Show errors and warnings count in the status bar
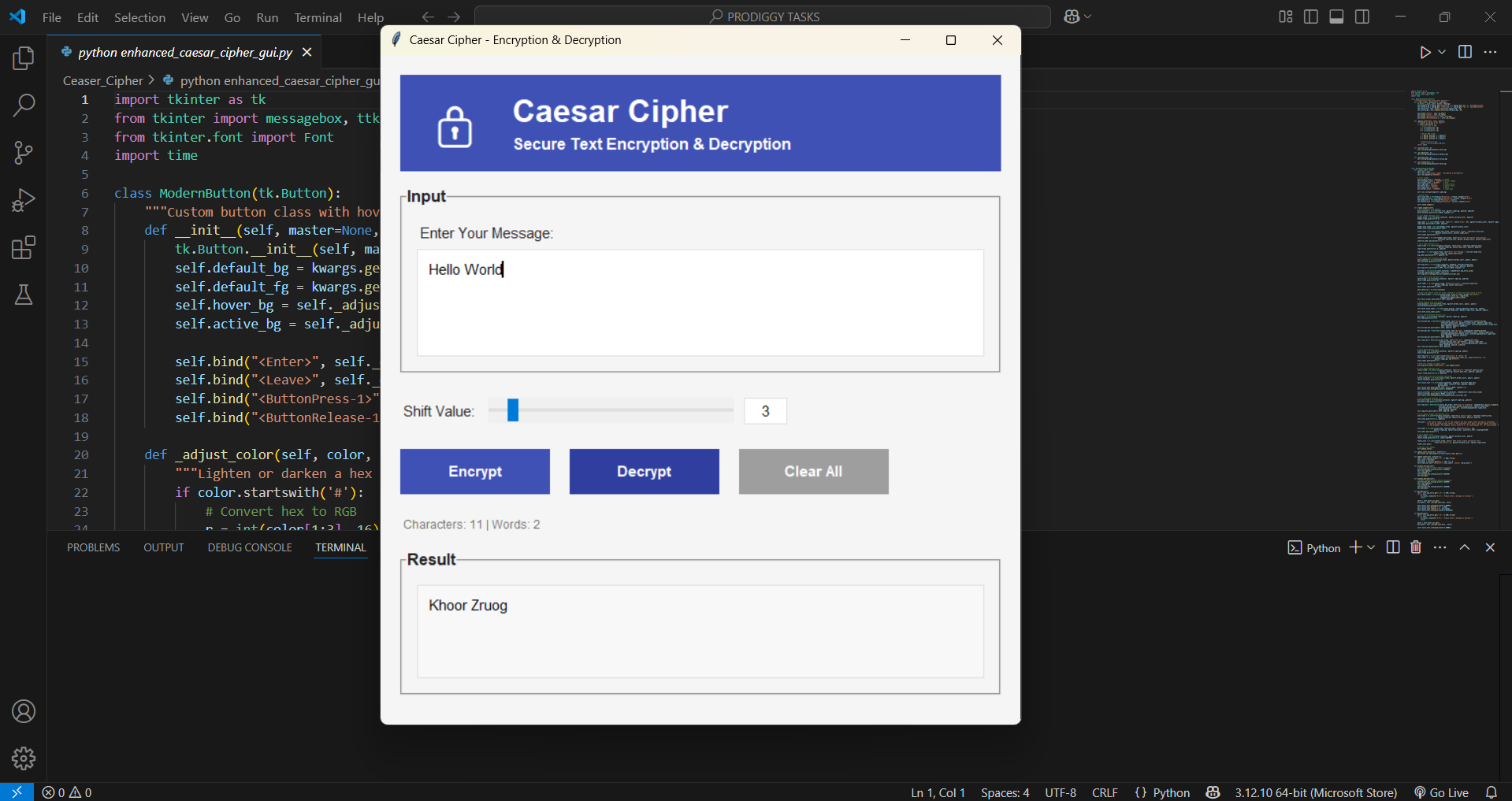1512x801 pixels. pyautogui.click(x=67, y=792)
